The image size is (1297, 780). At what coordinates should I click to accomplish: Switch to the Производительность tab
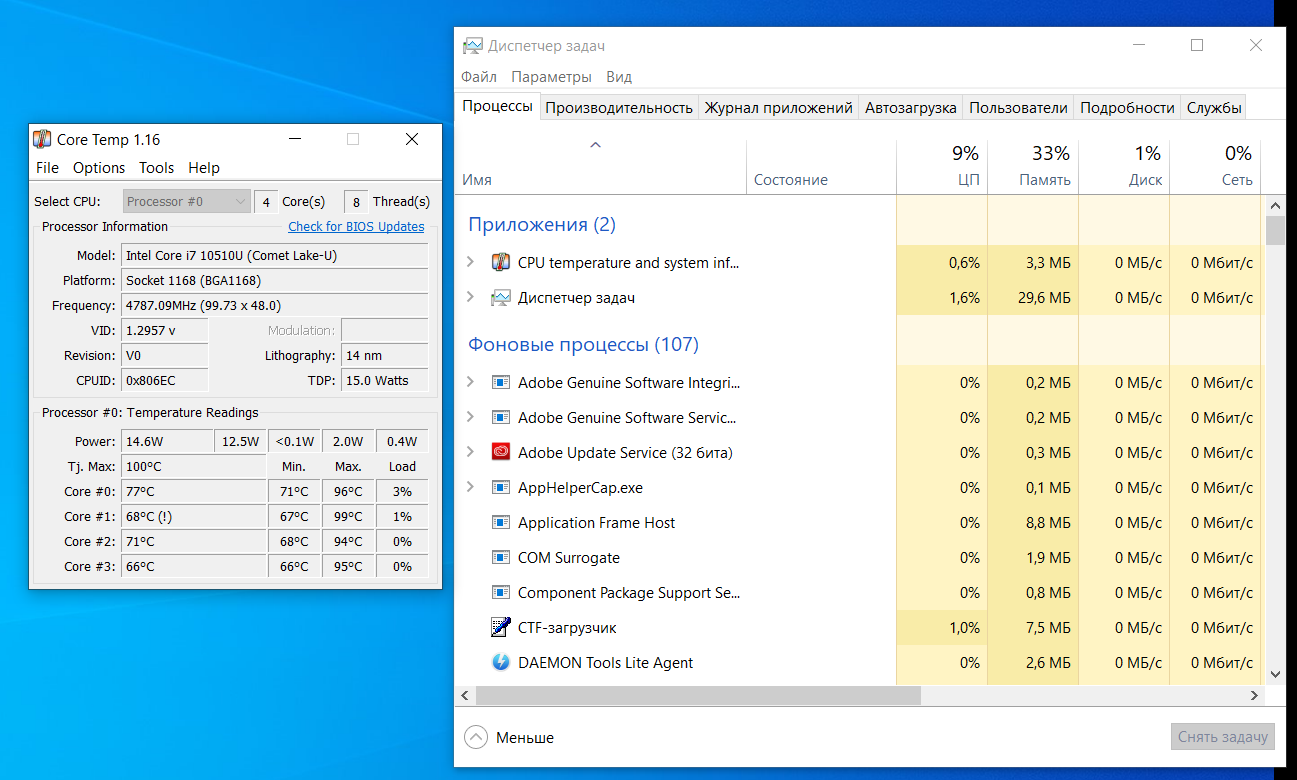(x=619, y=108)
